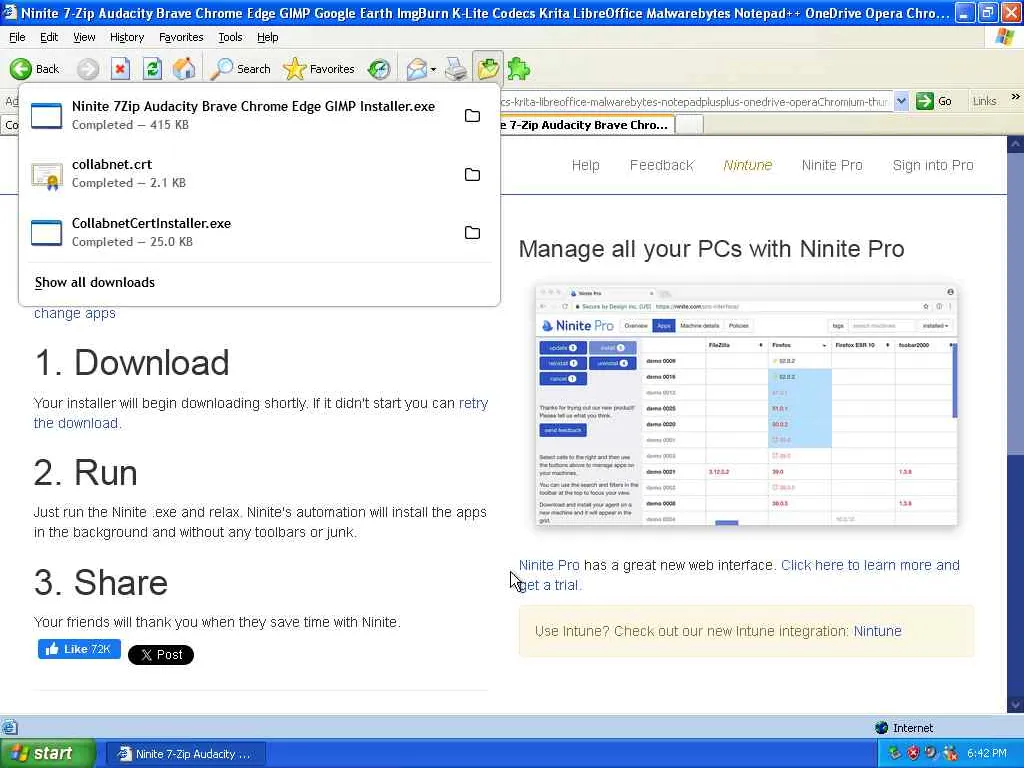
Task: Open the collabnet.crt certificate file icon
Action: 46,175
